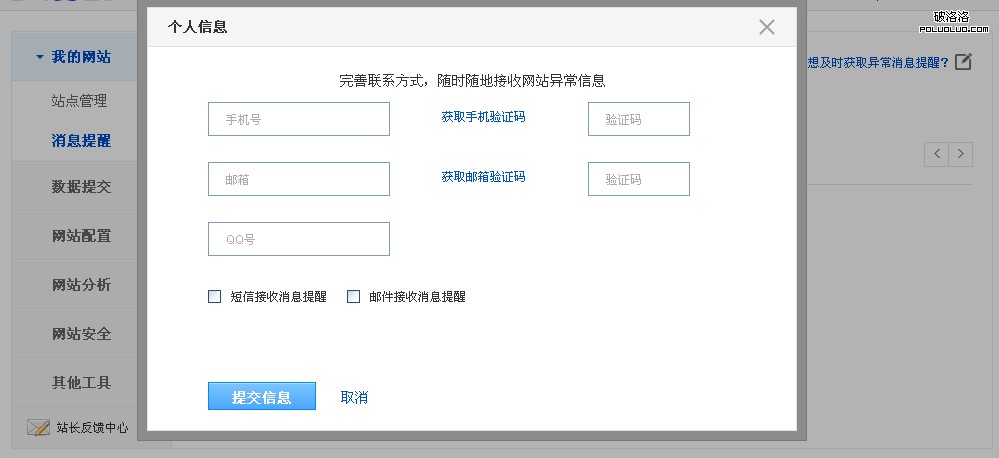Open 站长反馈中心 envelope icon

tap(38, 427)
